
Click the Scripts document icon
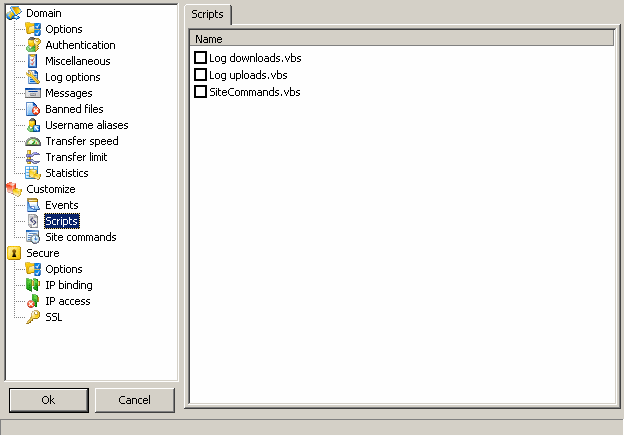pyautogui.click(x=33, y=221)
